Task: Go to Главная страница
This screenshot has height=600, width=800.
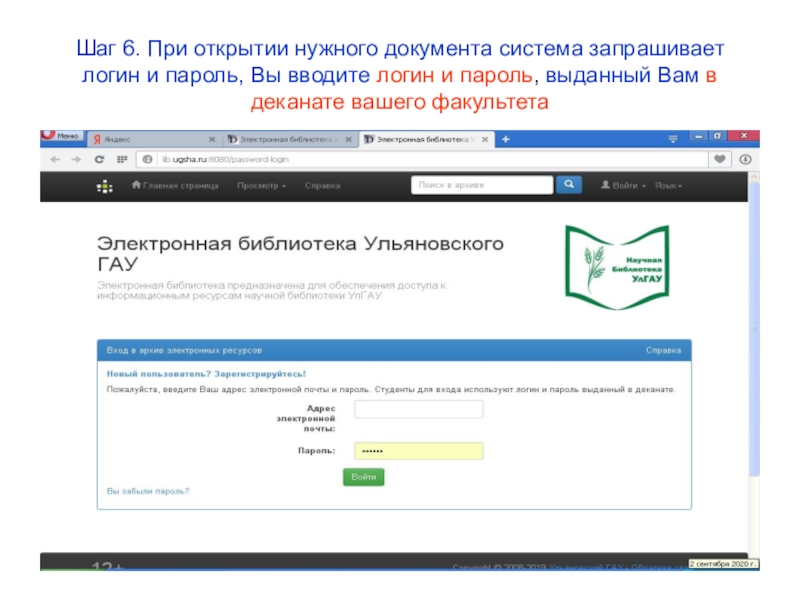Action: pos(175,186)
